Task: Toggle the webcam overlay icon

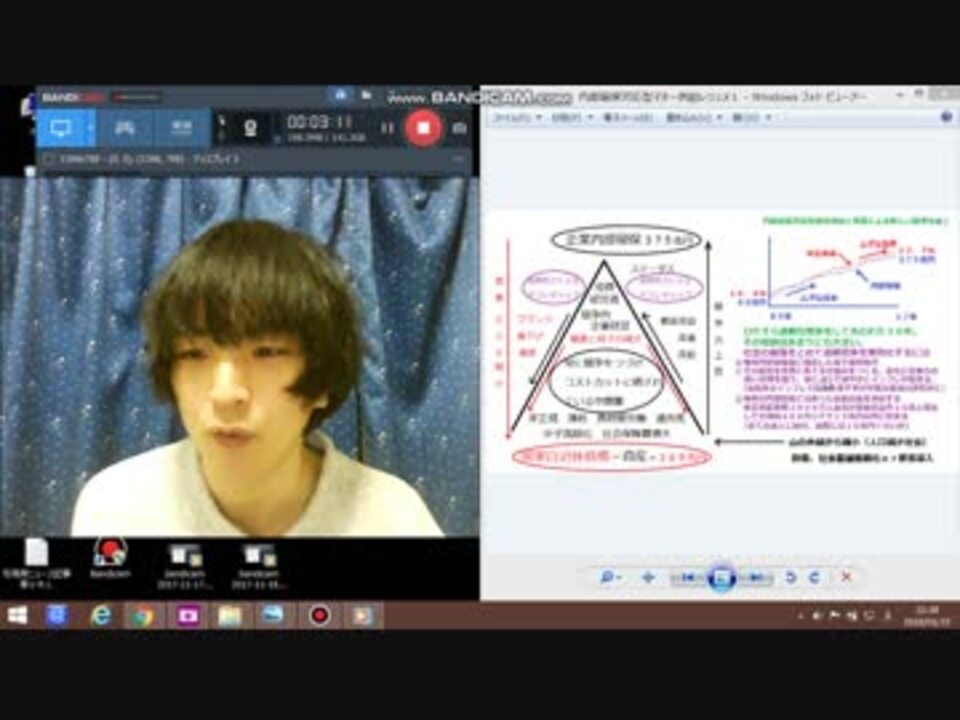Action: click(x=250, y=128)
